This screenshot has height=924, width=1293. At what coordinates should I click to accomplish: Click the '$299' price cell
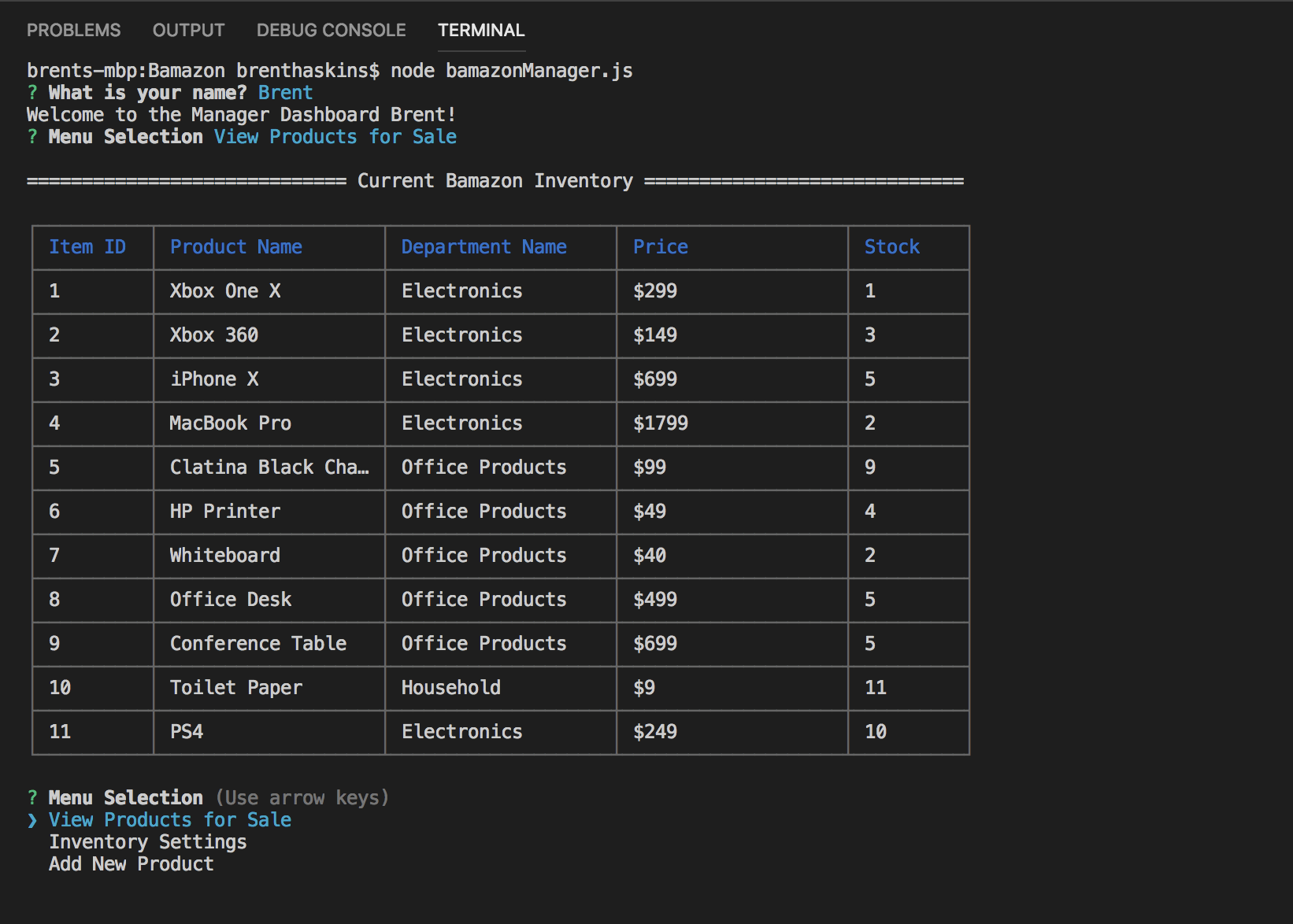click(732, 291)
